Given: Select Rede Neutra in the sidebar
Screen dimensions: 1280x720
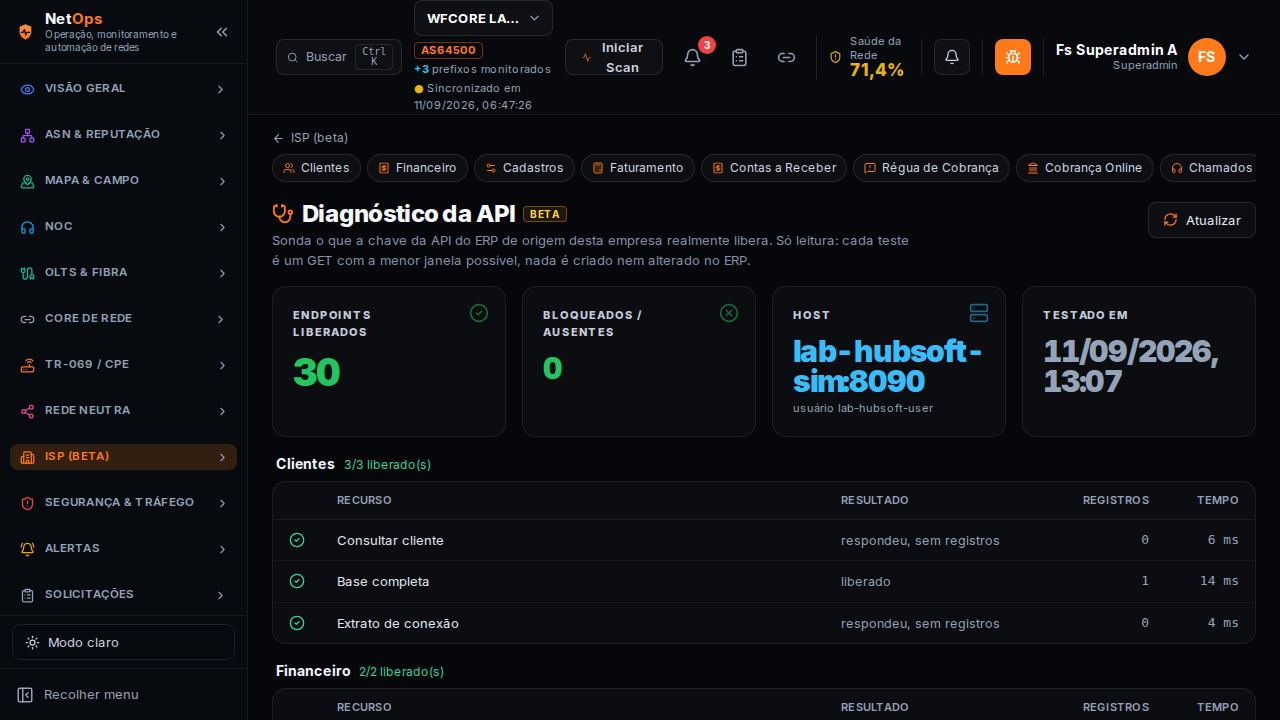Looking at the screenshot, I should (x=123, y=411).
